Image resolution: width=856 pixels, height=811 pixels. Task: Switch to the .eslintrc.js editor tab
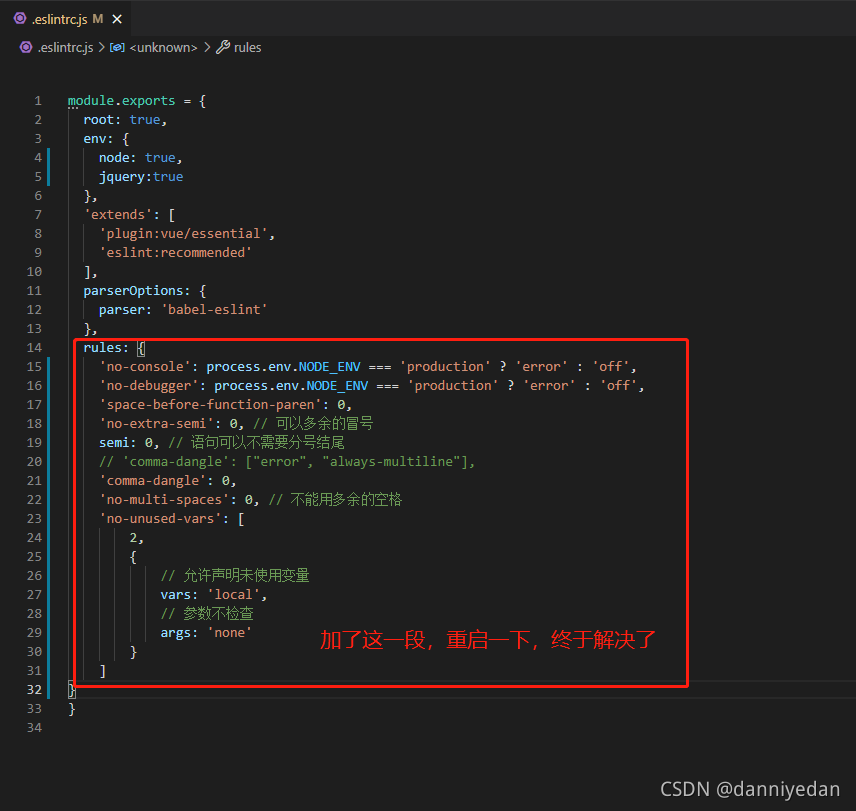tap(62, 17)
